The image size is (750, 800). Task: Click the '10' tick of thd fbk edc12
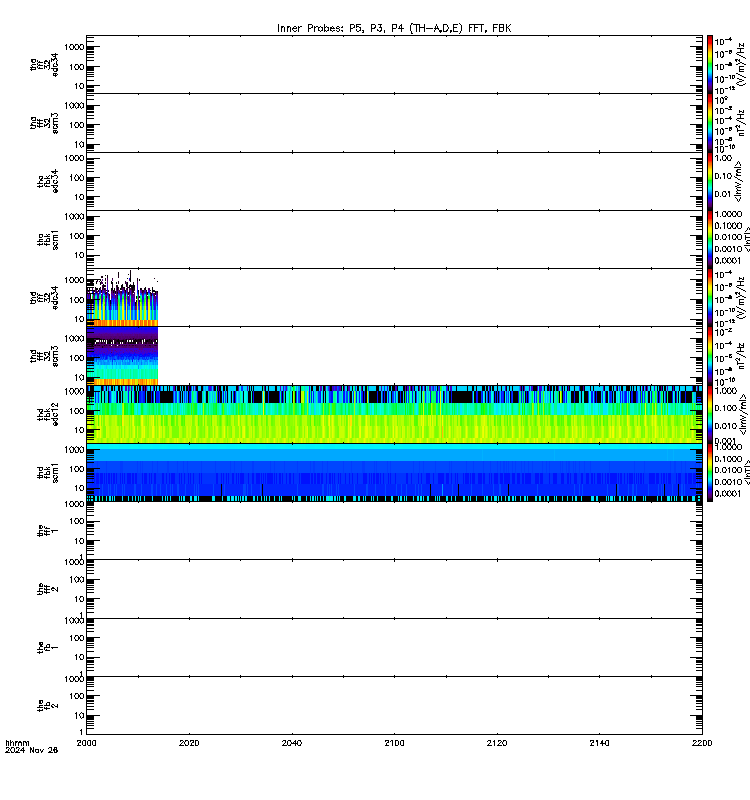[x=79, y=430]
